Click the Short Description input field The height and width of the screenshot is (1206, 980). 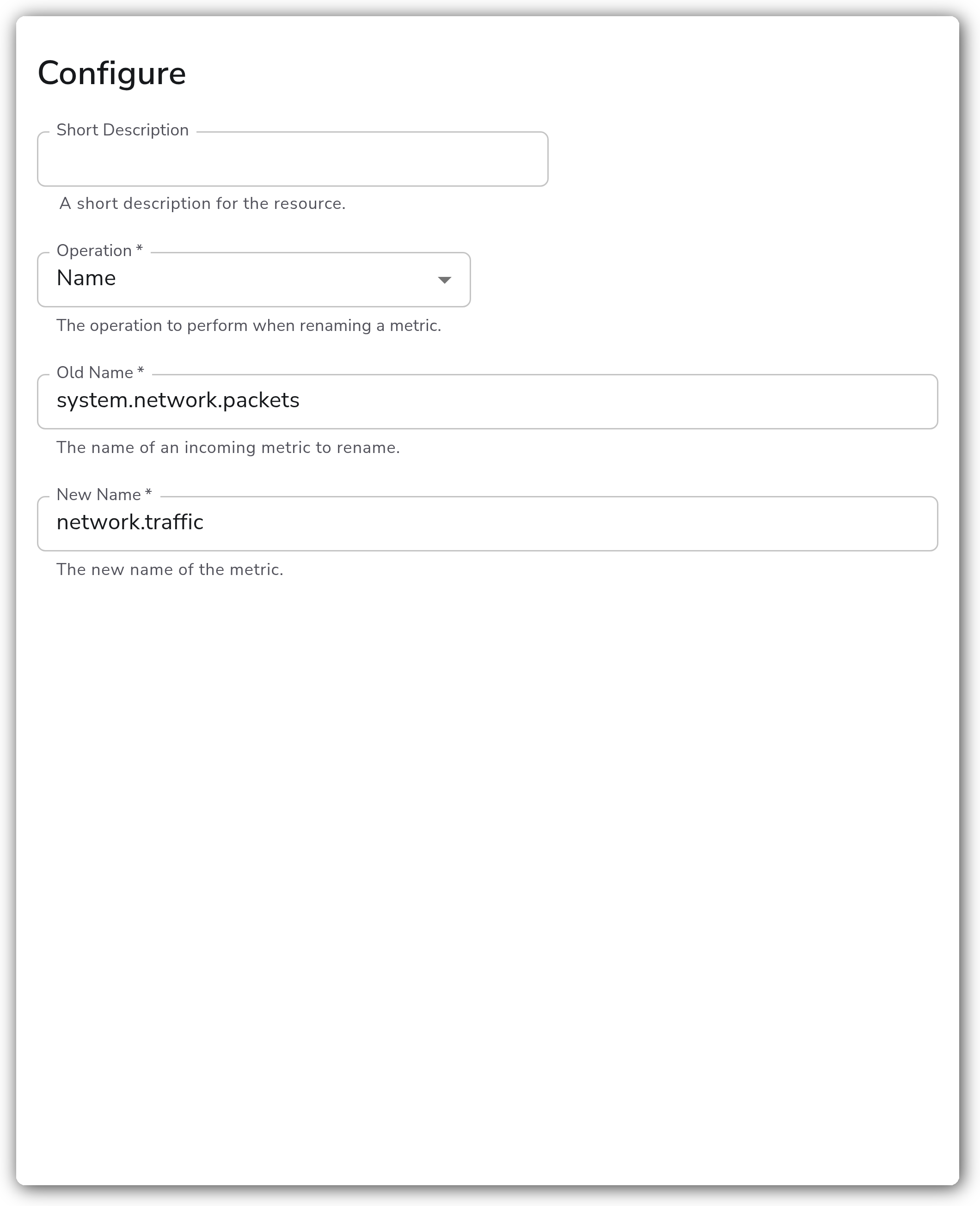293,159
